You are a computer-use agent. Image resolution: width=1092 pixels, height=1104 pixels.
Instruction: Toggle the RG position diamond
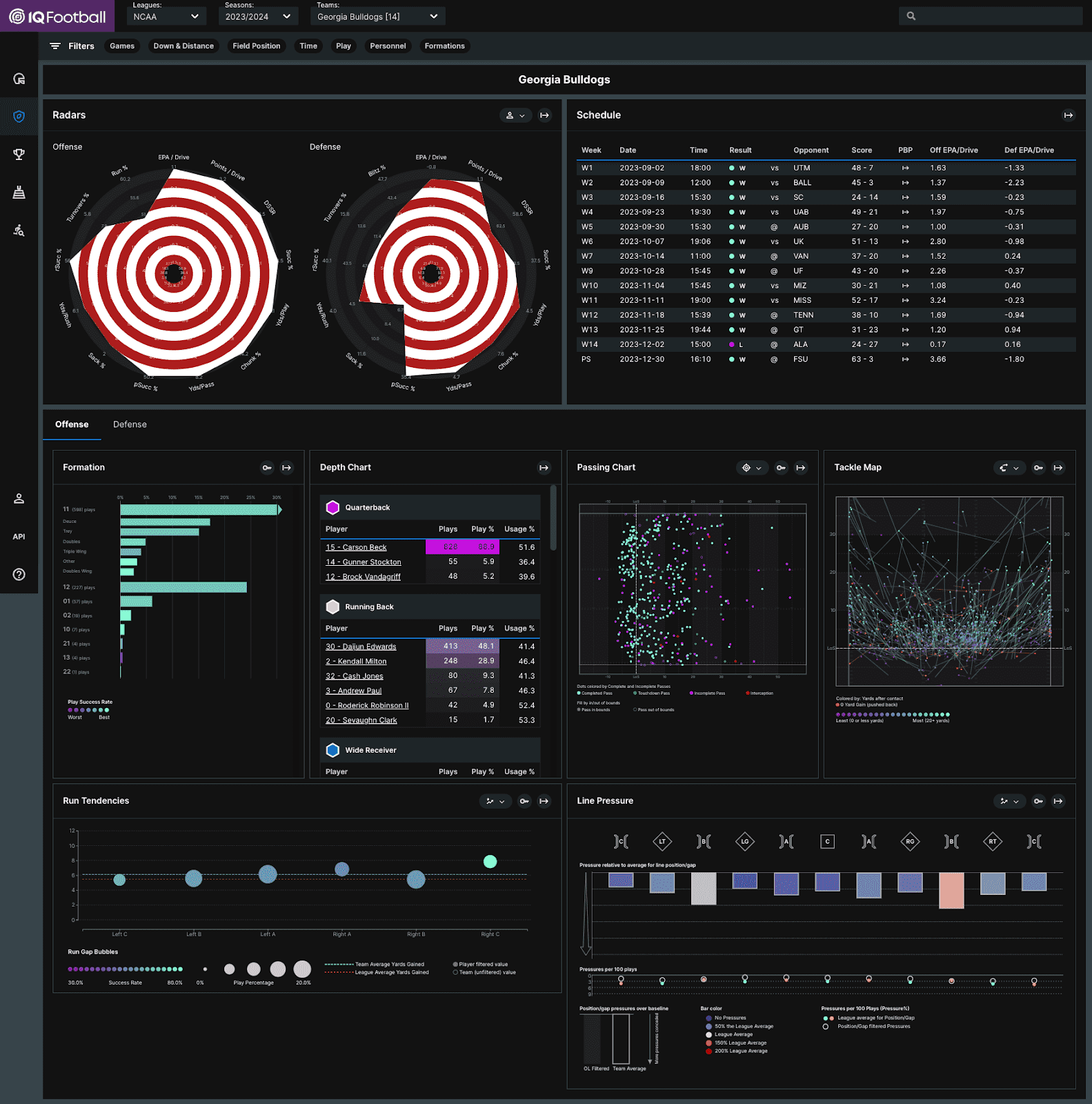(x=910, y=841)
